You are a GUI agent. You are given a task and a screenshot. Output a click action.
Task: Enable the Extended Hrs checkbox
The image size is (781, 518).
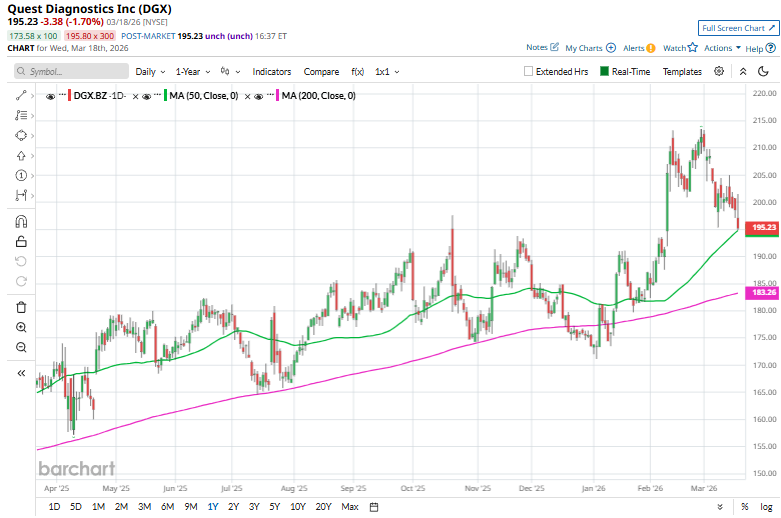[529, 72]
